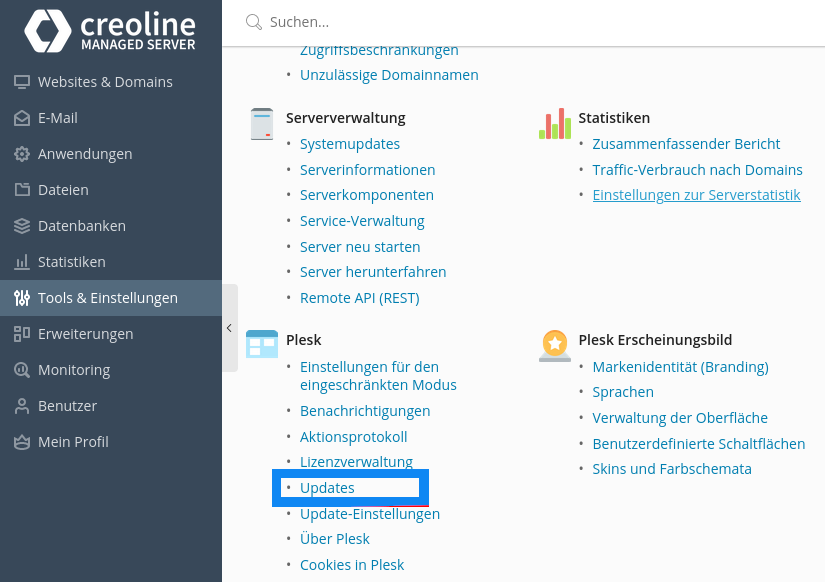Open Mein Profil in the sidebar
825x582 pixels.
111,442
